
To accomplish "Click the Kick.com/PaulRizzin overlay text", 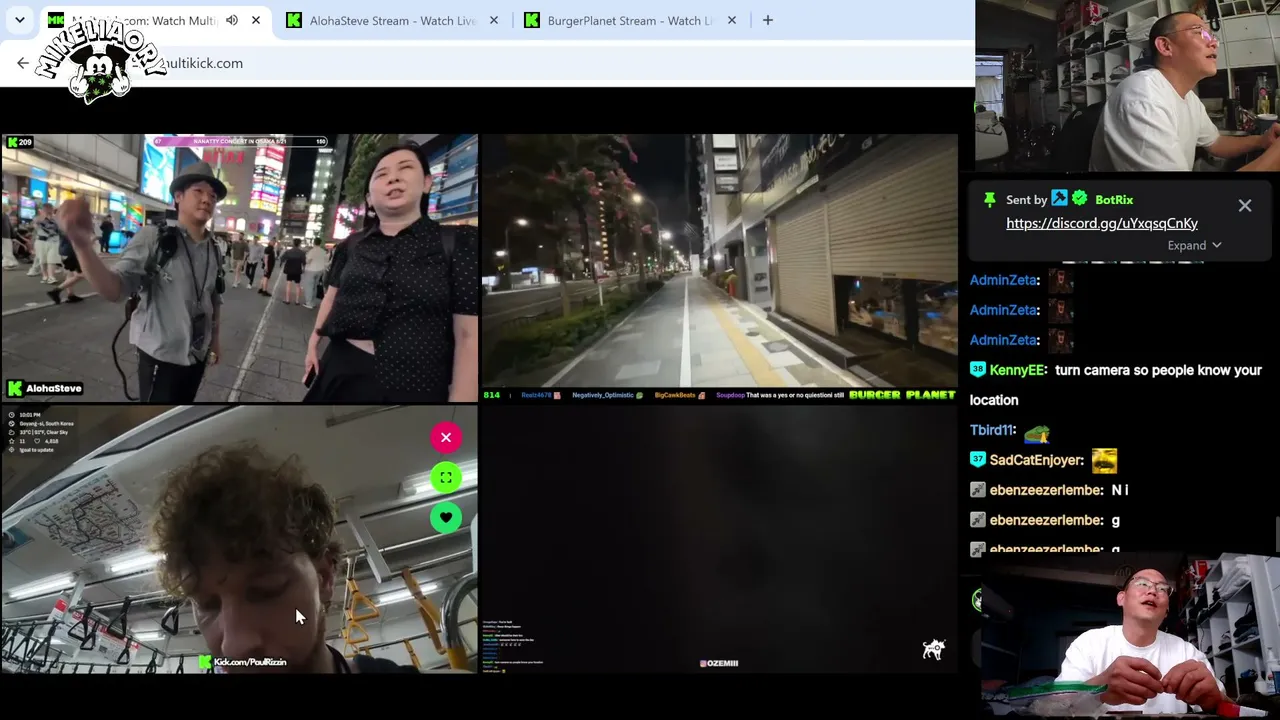I will tap(243, 662).
